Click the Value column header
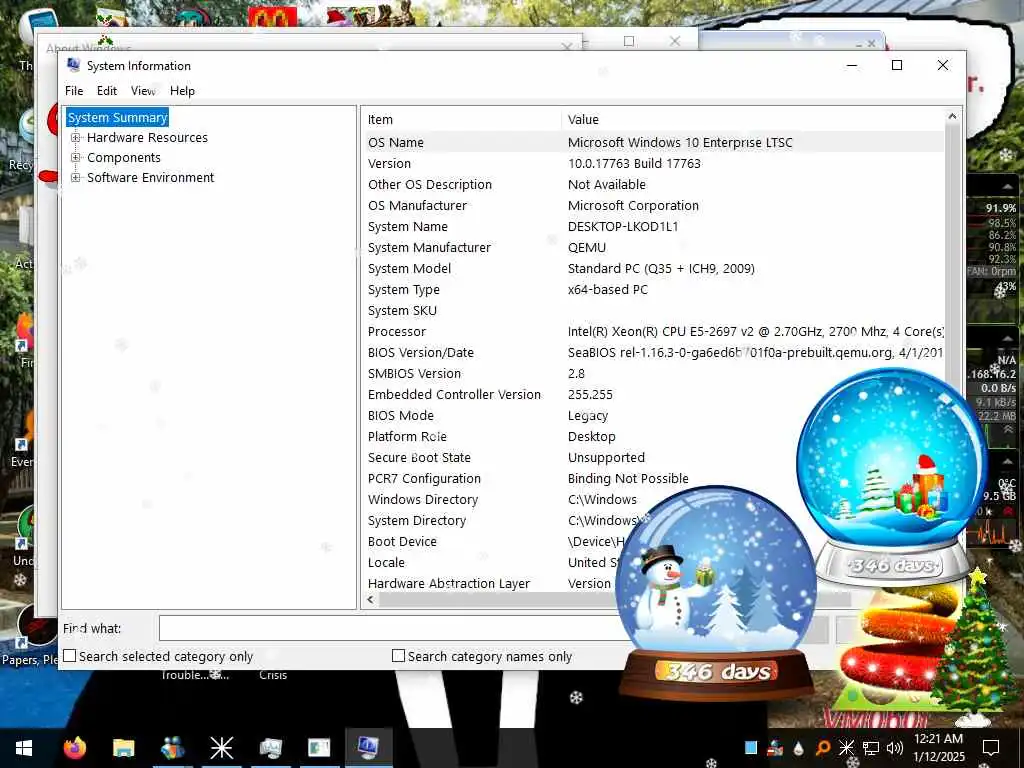The width and height of the screenshot is (1024, 768). tap(753, 120)
